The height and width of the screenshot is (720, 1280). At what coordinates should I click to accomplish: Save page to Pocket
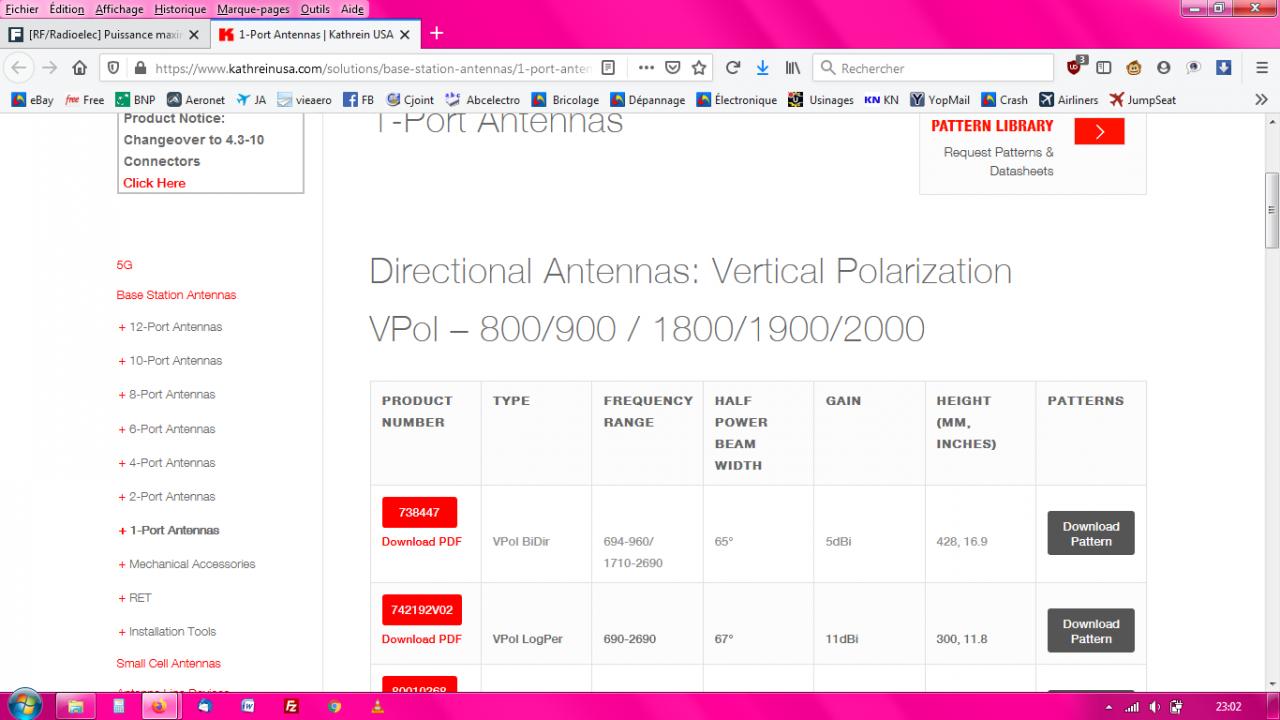tap(673, 68)
